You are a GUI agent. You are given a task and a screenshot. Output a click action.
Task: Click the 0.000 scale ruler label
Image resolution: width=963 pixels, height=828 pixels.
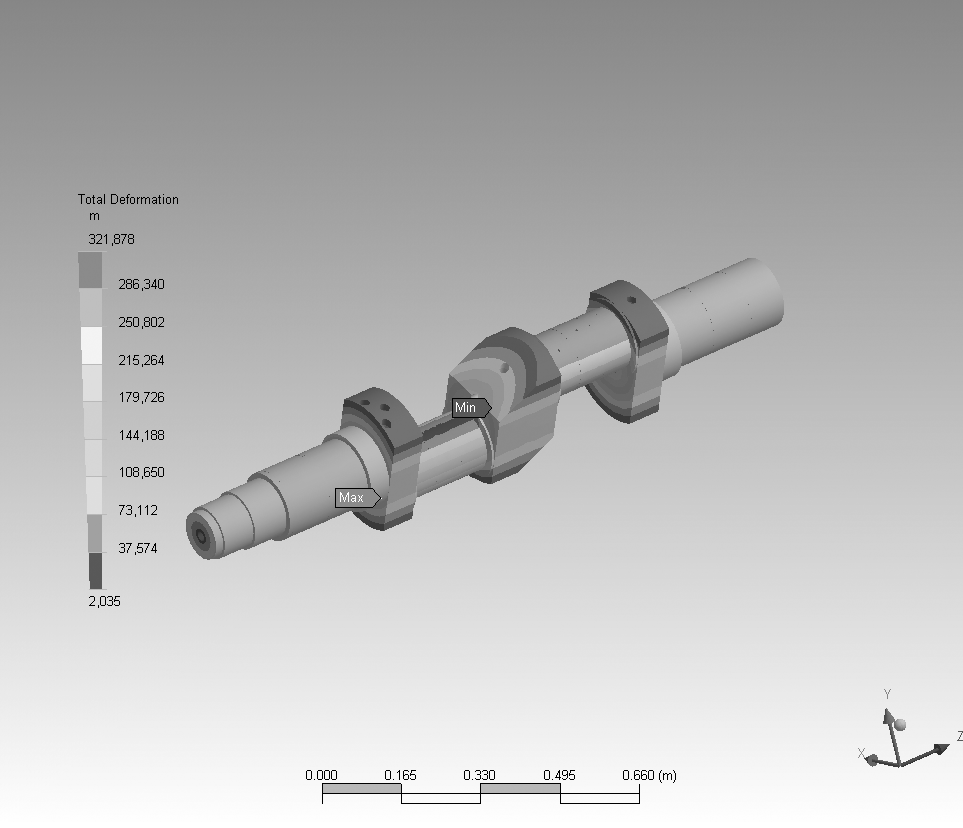tap(321, 775)
